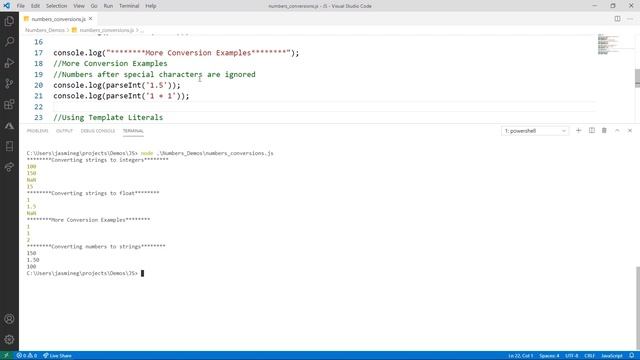Kill terminal with trash icon
The image size is (640, 360).
coord(604,131)
